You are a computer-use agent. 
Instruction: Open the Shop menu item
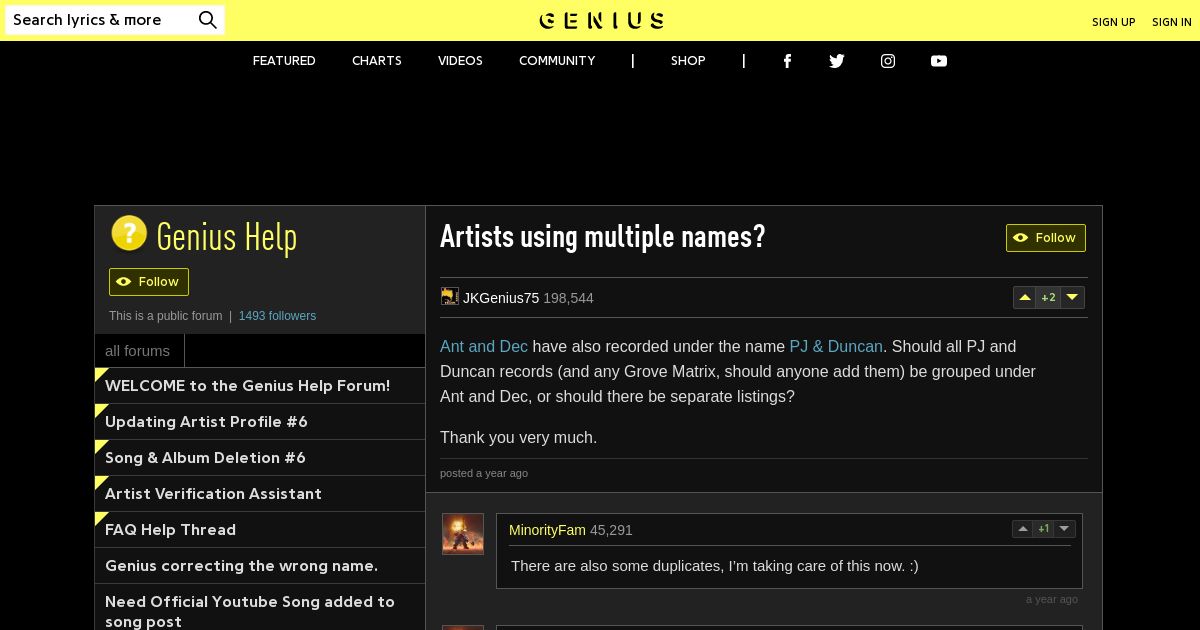pos(688,61)
